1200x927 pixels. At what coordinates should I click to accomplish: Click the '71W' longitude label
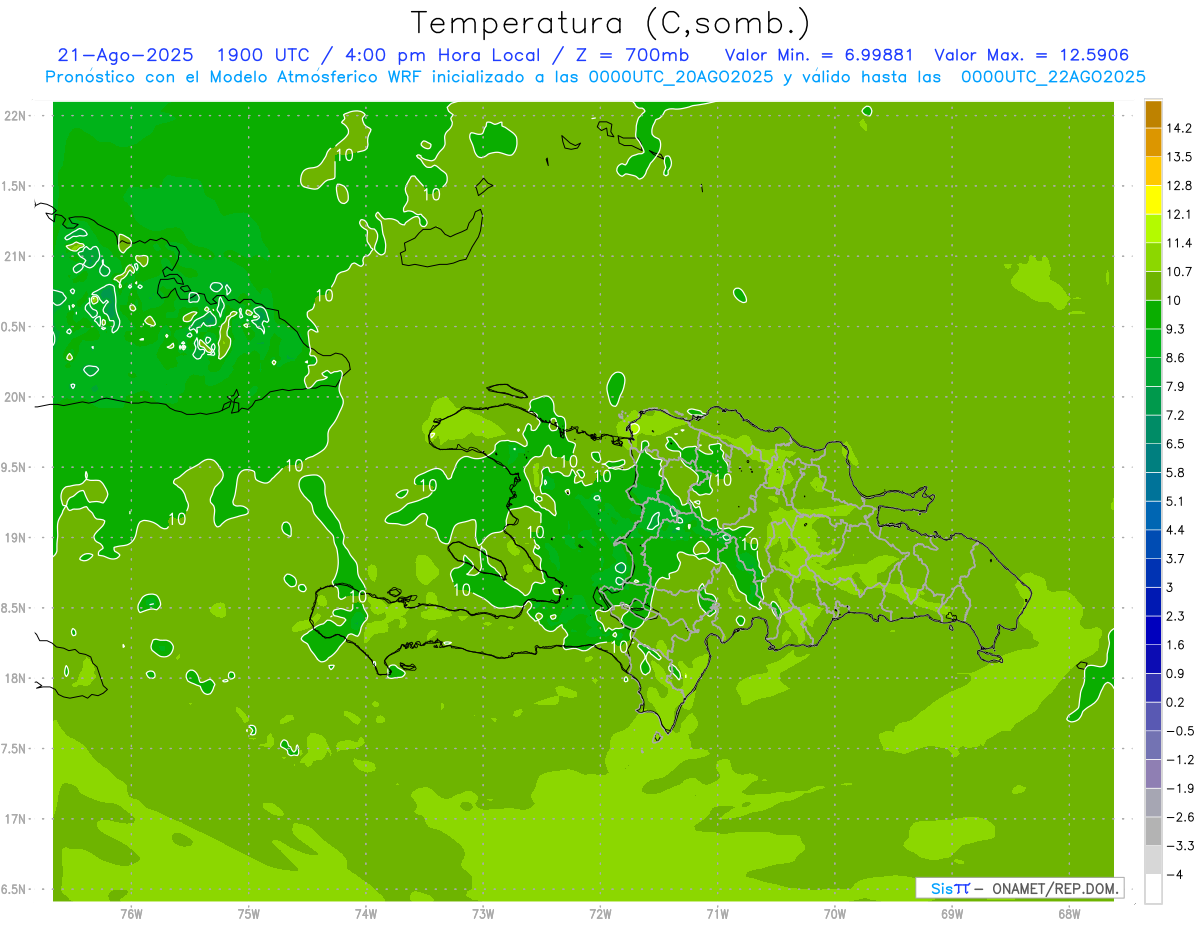(x=717, y=914)
